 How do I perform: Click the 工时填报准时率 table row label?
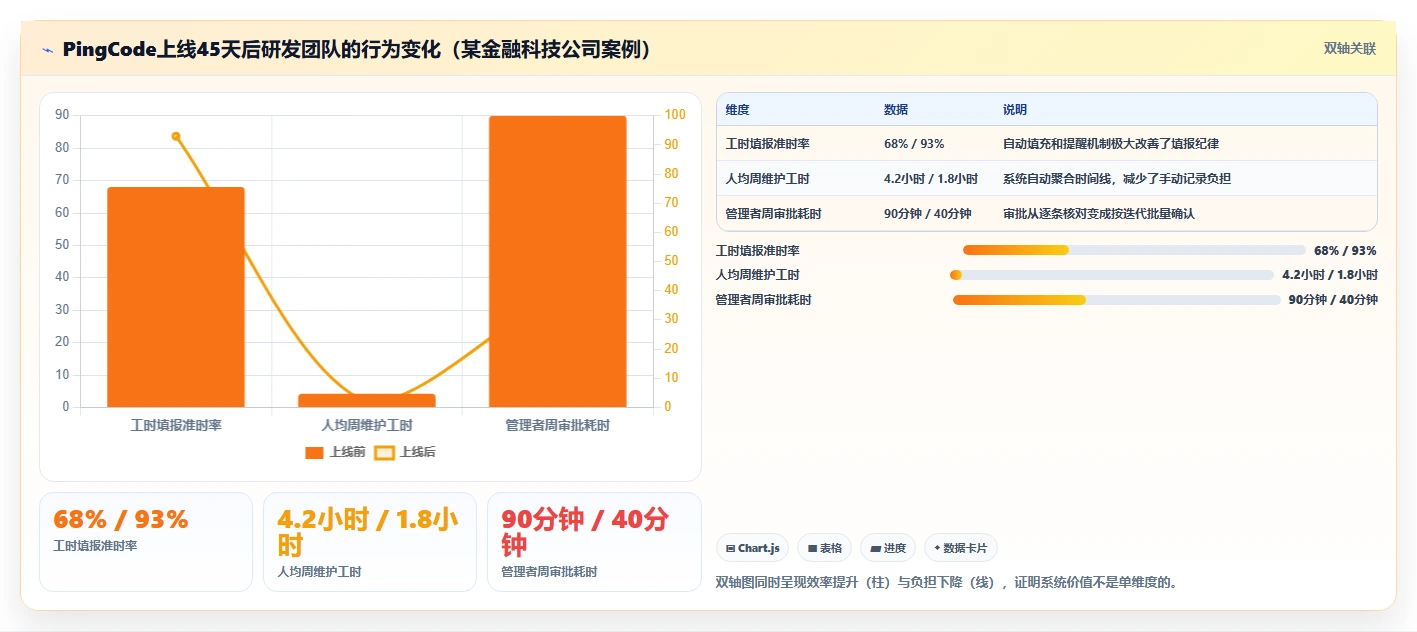pyautogui.click(x=768, y=144)
